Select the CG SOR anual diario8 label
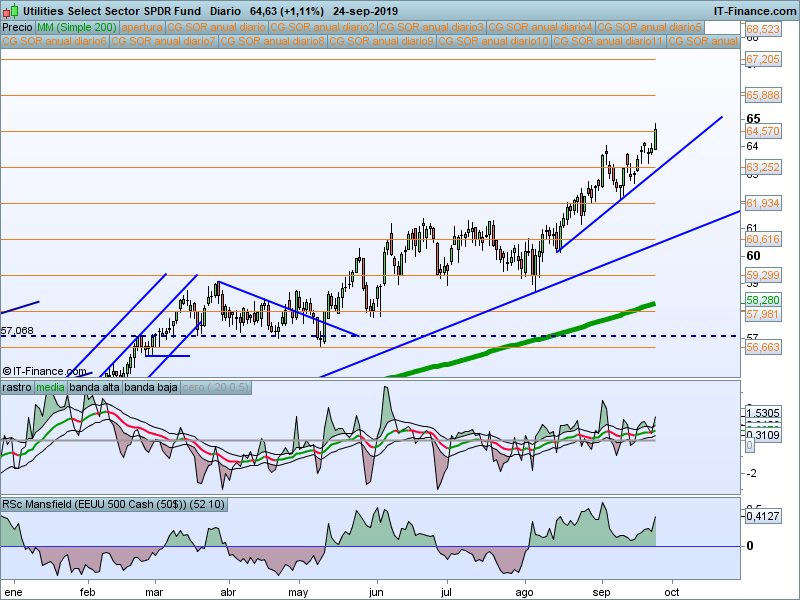800x600 pixels. (x=273, y=41)
